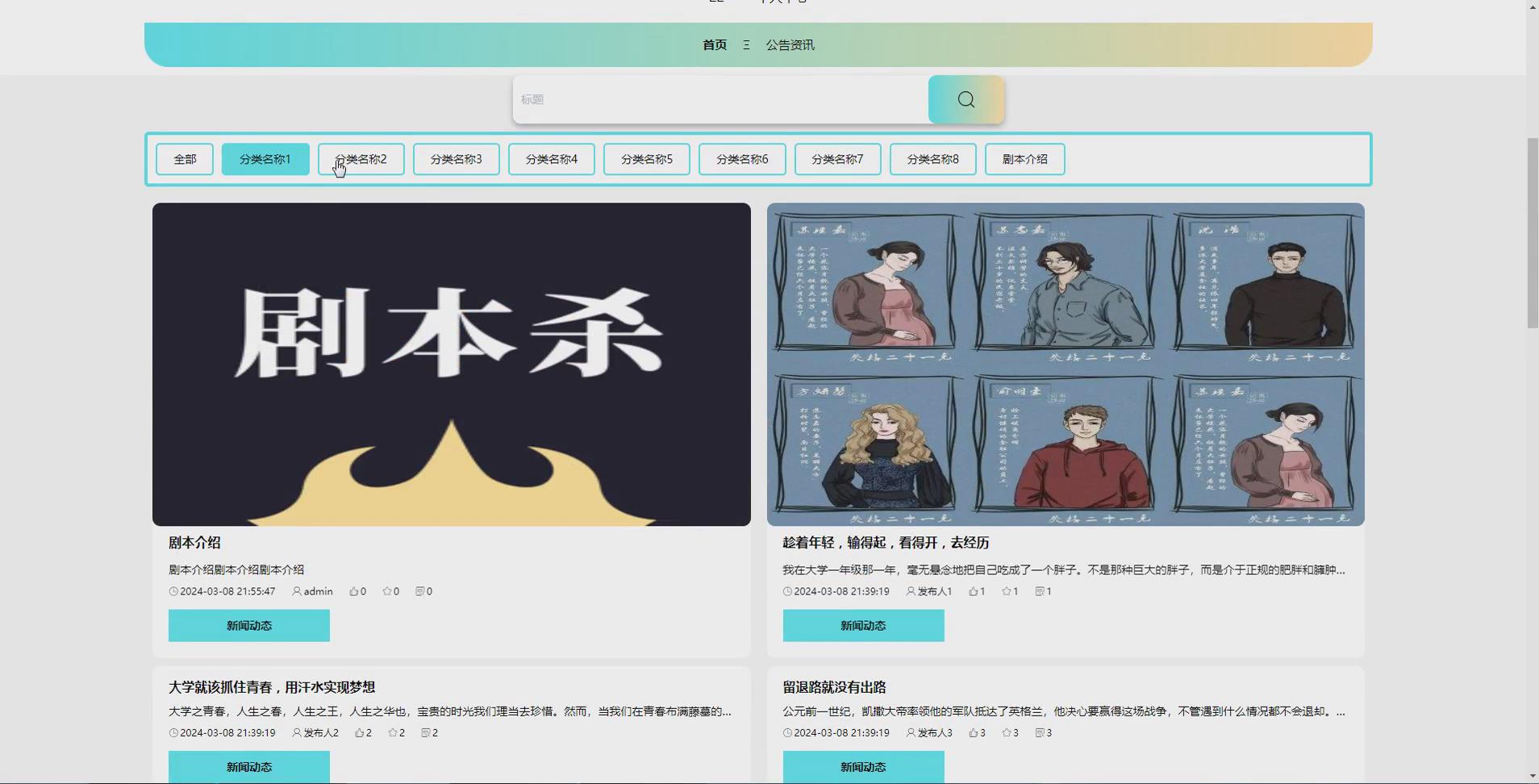The height and width of the screenshot is (784, 1539).
Task: Click the clock icon under 留退路就没有出路
Action: (x=786, y=732)
